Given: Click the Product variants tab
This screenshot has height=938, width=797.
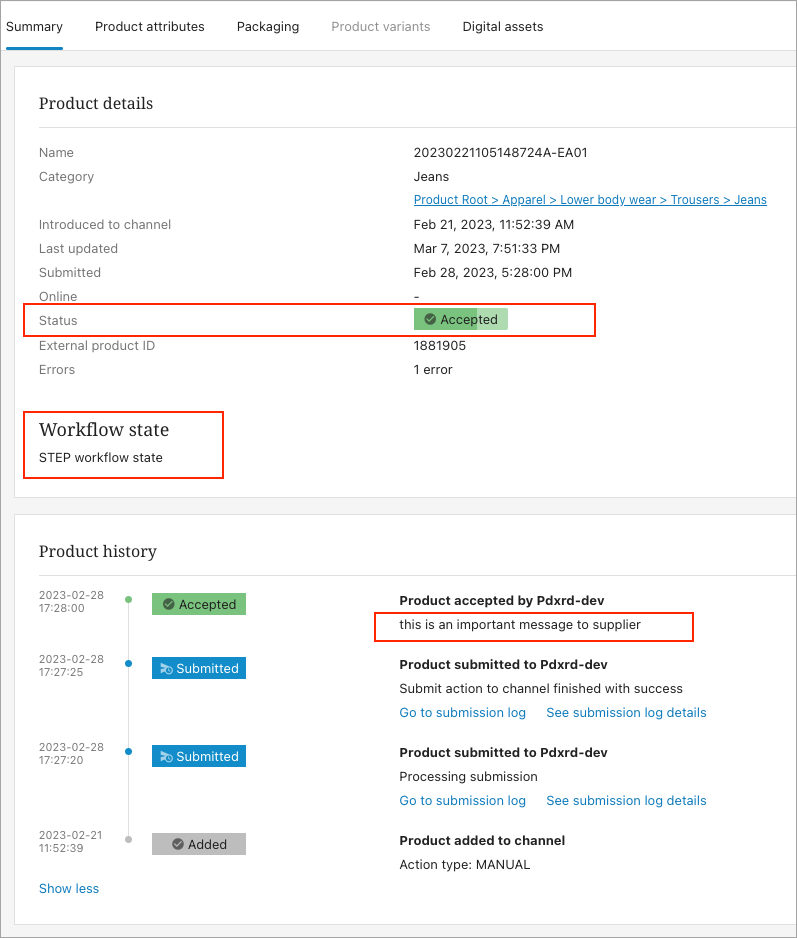Looking at the screenshot, I should tap(381, 26).
